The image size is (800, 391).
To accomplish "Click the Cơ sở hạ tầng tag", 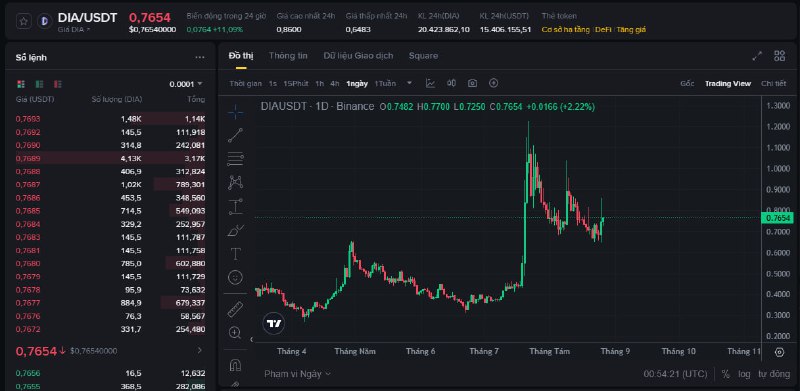I will (x=565, y=30).
